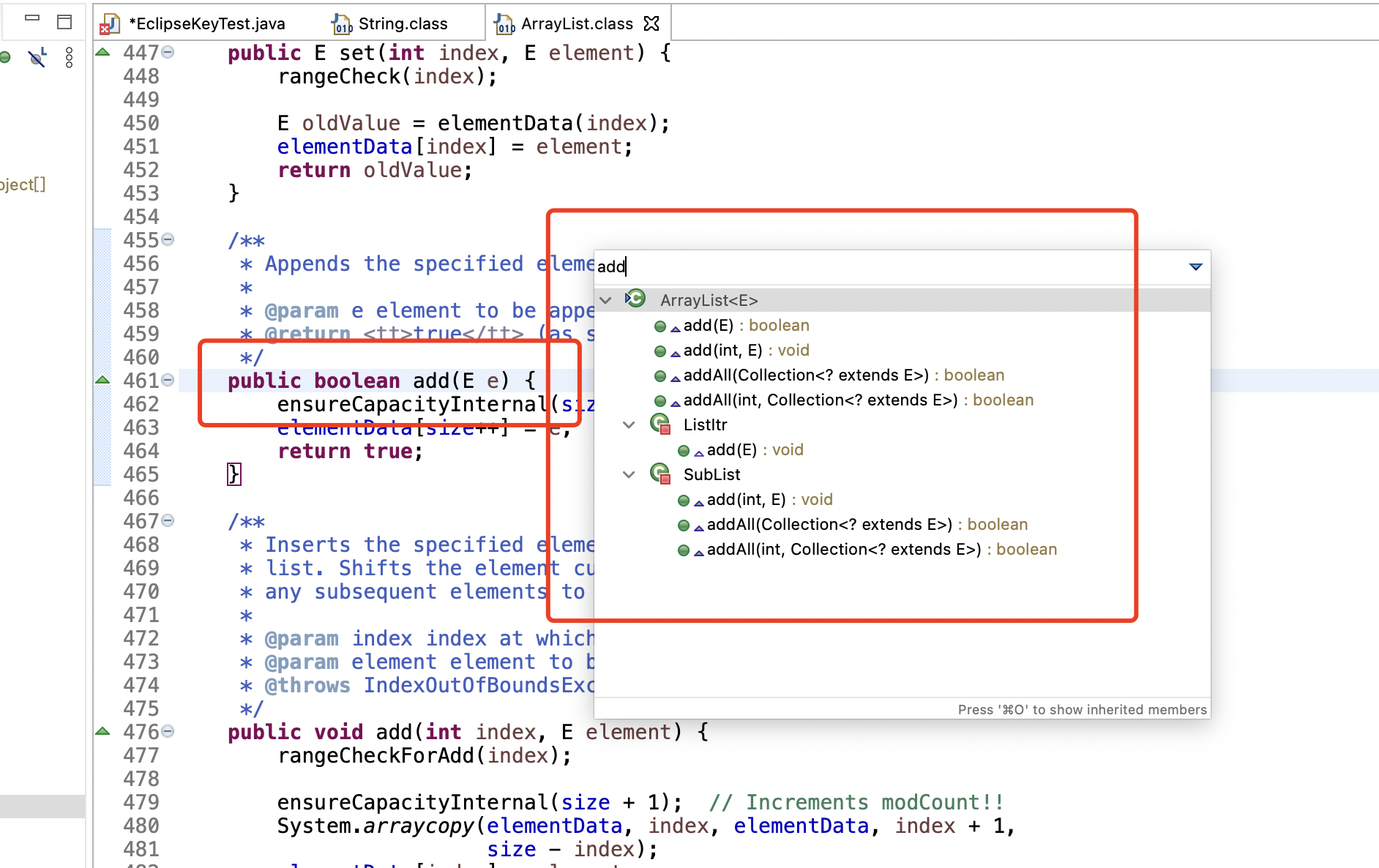Image resolution: width=1379 pixels, height=868 pixels.
Task: Toggle the fold marker at line 467
Action: (168, 520)
